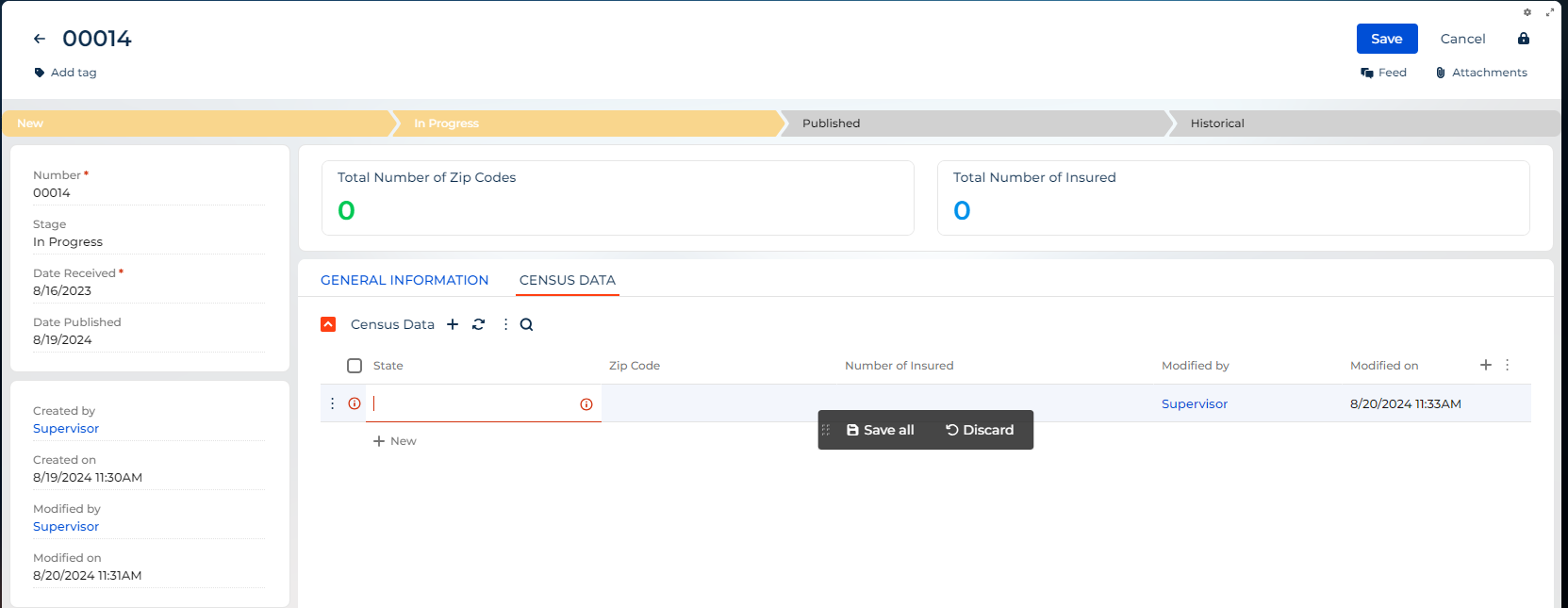Collapse the Census Data section
This screenshot has width=1568, height=608.
click(x=328, y=324)
